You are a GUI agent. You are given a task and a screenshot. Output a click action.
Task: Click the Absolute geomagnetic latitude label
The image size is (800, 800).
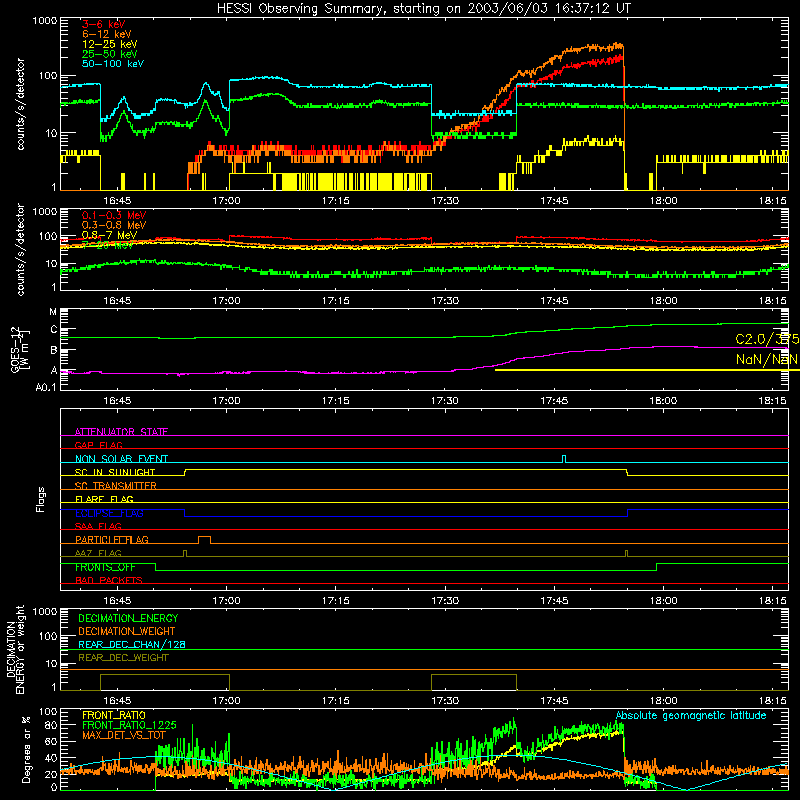691,716
